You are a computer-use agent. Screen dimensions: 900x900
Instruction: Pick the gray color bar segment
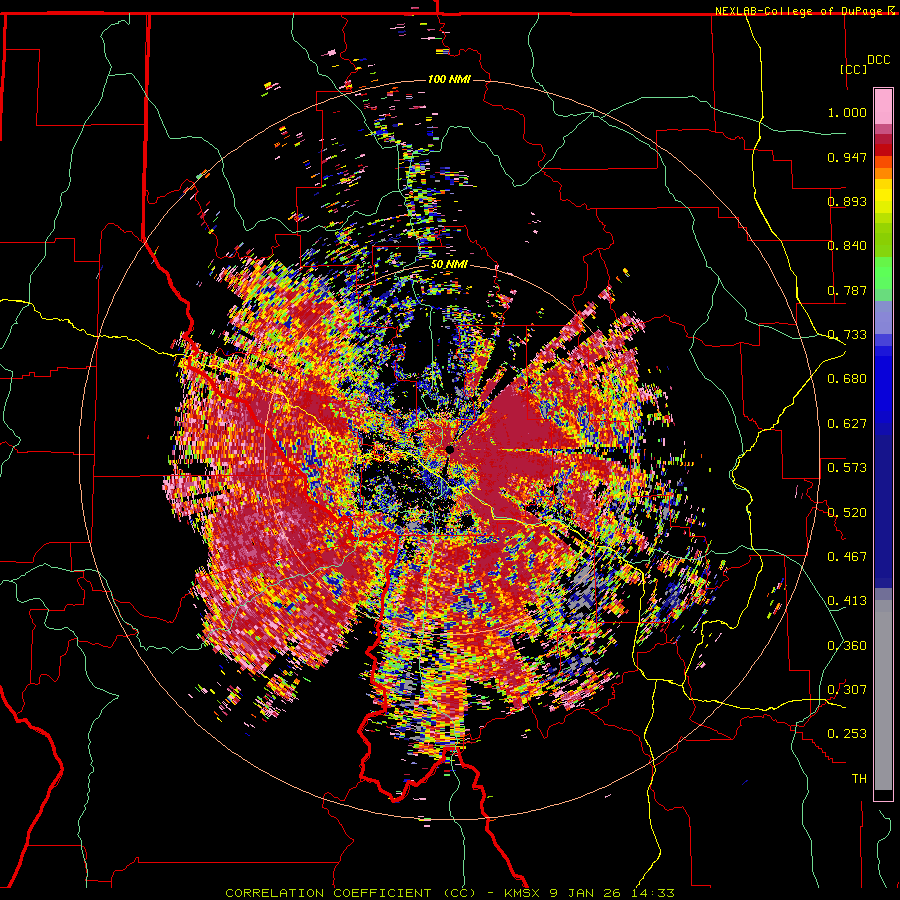(883, 695)
